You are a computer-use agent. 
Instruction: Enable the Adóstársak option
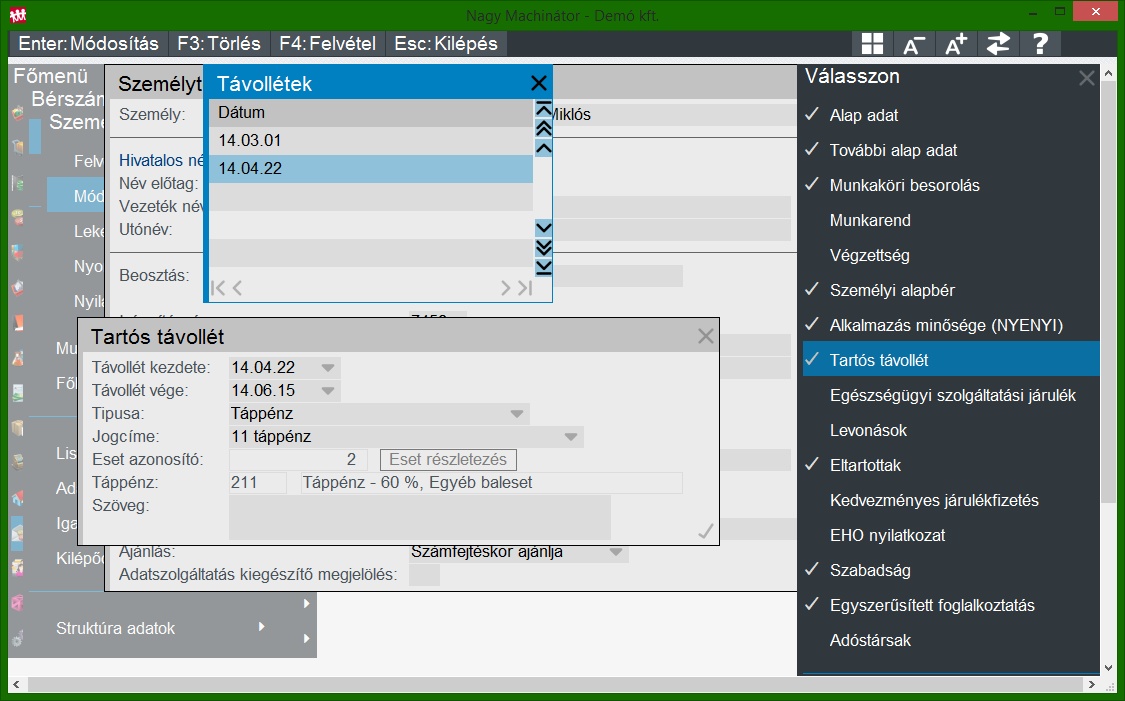click(951, 640)
